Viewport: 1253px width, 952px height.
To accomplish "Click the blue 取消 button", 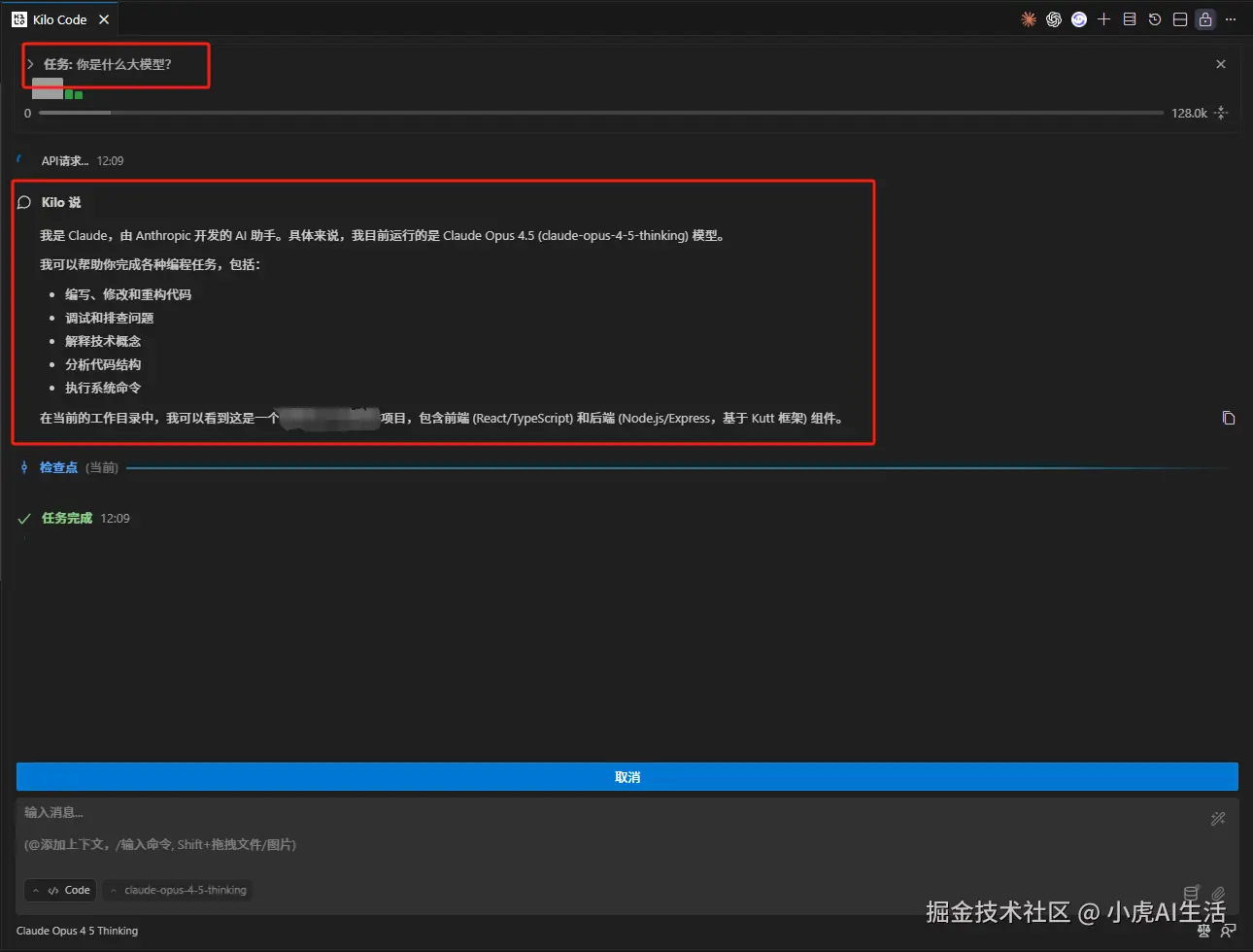I will (627, 777).
